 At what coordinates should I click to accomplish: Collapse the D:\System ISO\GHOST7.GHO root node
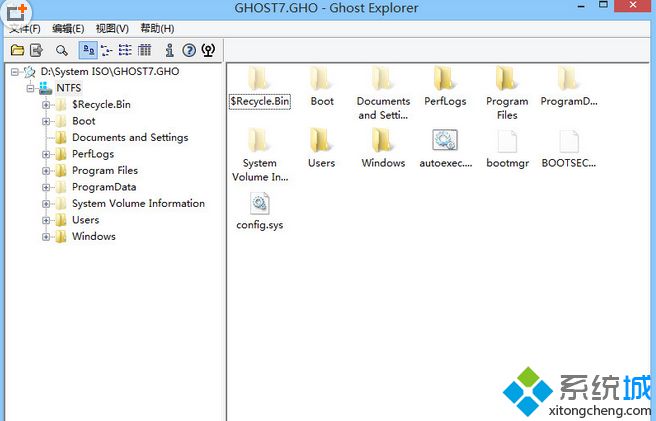(x=15, y=72)
